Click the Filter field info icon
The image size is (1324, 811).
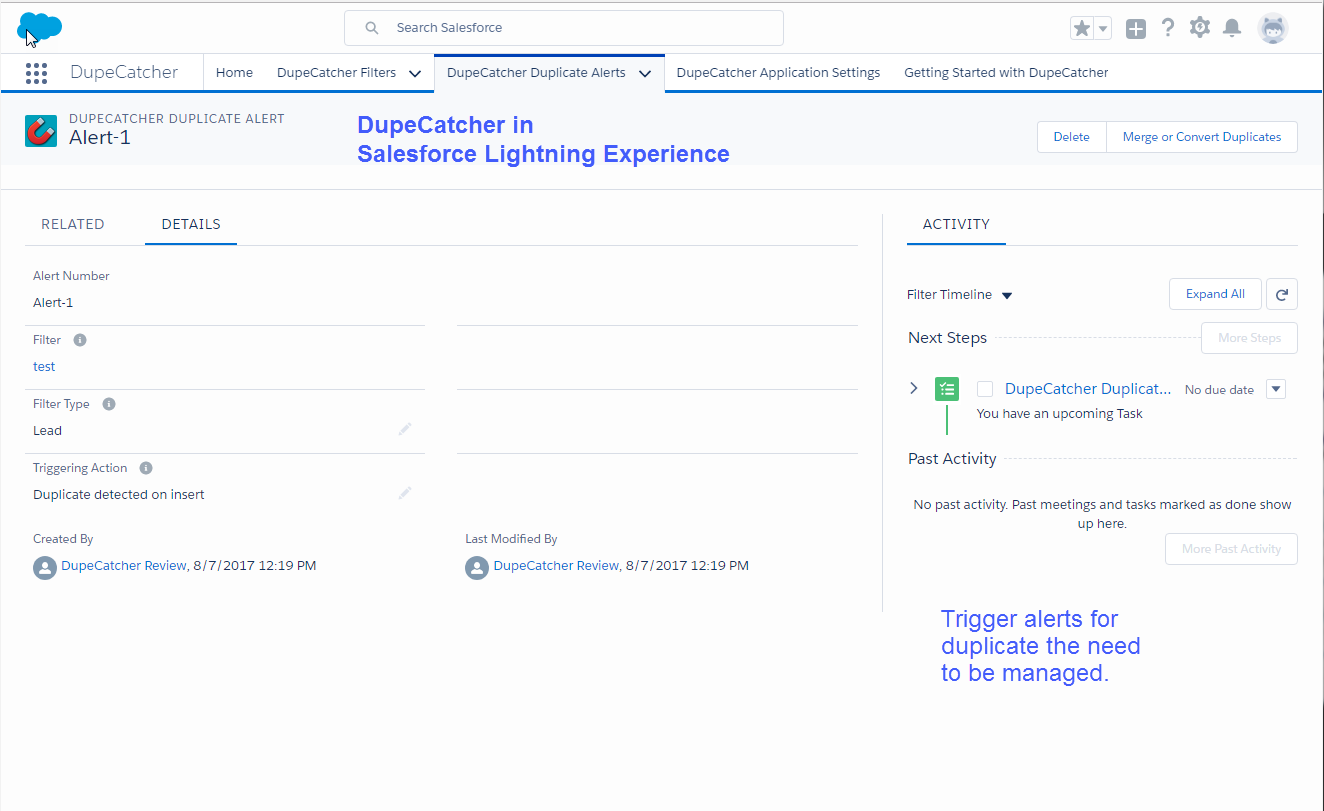click(80, 340)
